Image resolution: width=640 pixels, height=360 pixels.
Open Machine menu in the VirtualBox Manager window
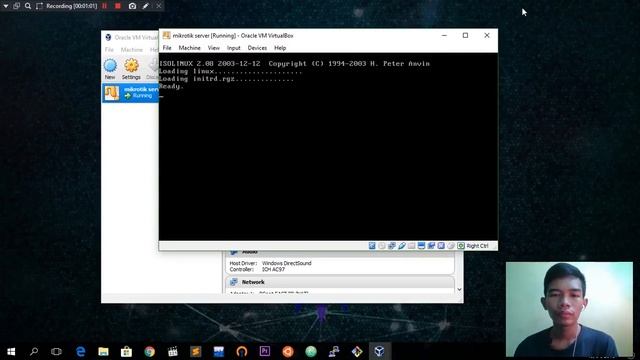coord(131,49)
